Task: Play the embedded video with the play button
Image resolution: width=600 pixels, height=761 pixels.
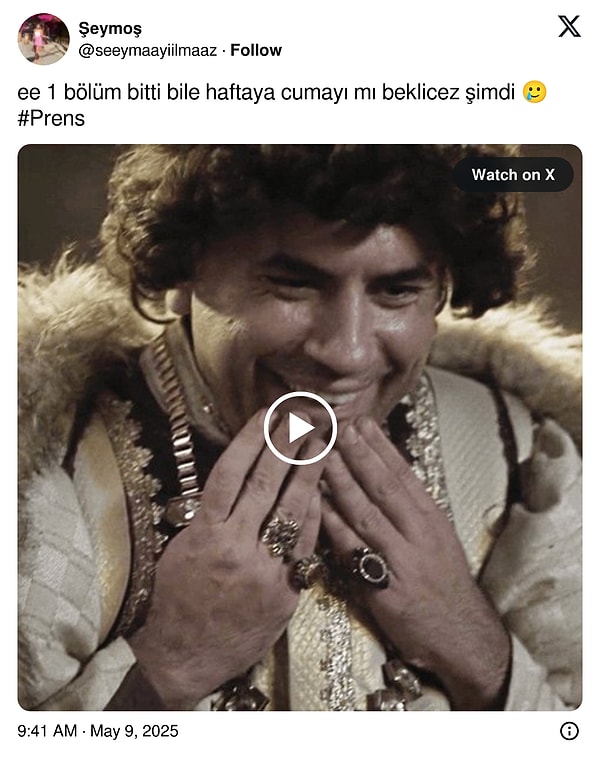Action: pyautogui.click(x=300, y=428)
